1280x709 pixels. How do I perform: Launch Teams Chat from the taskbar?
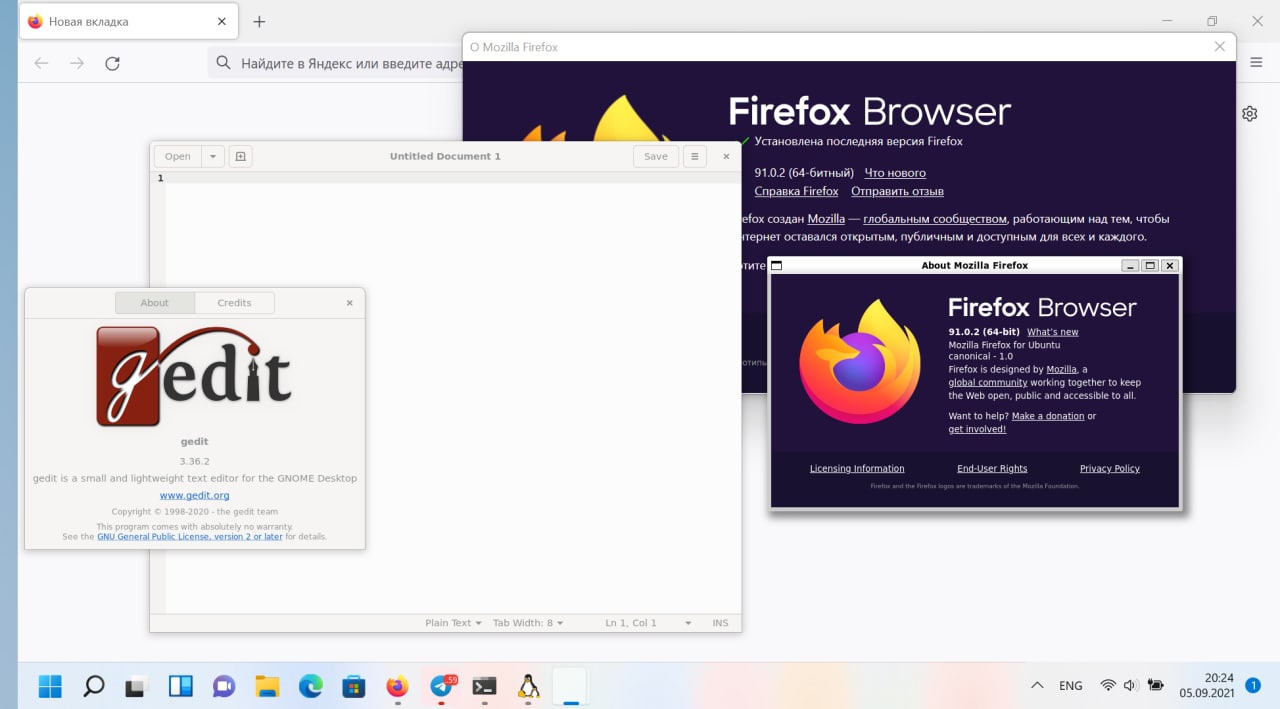(x=223, y=686)
